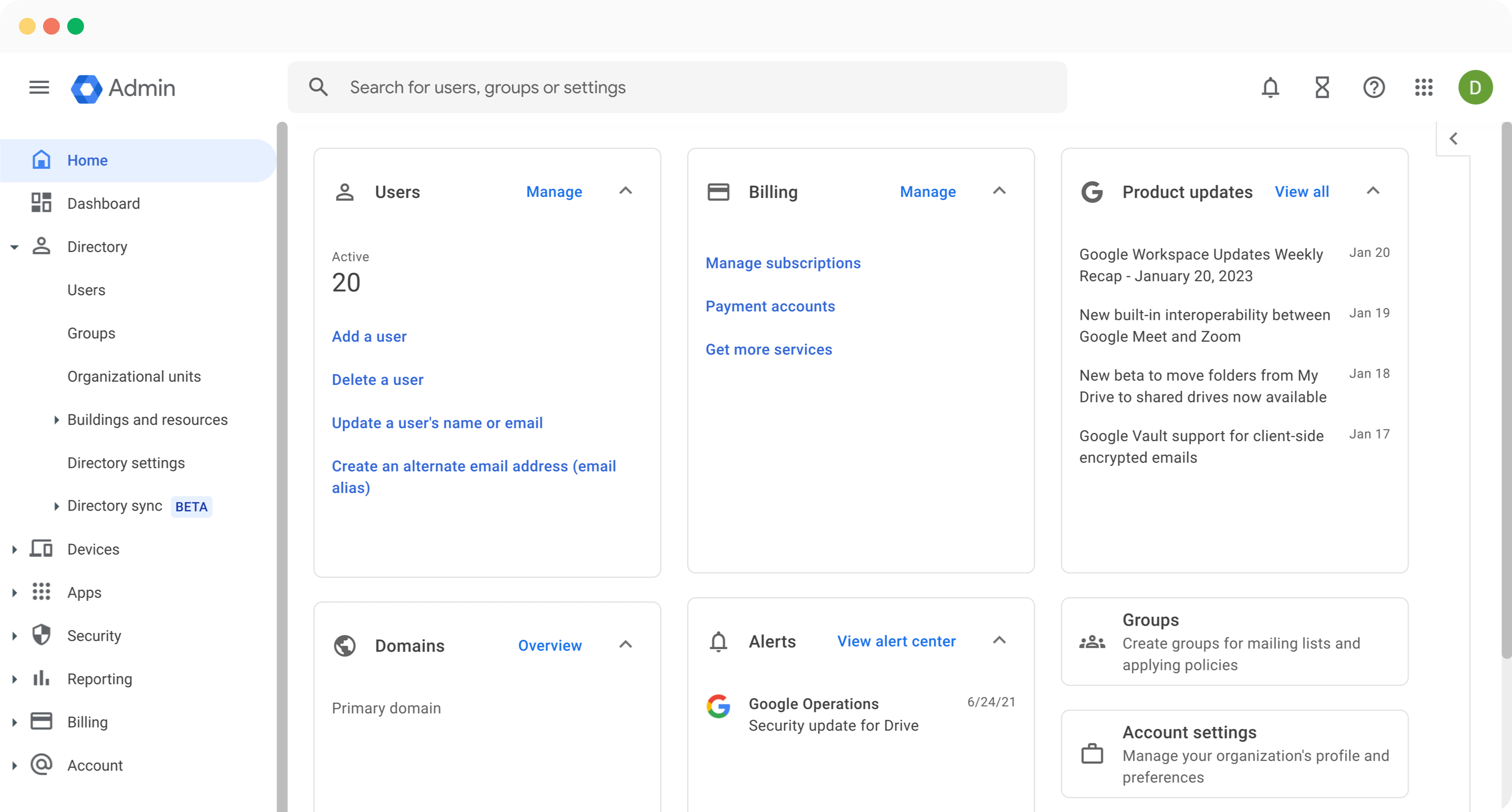The height and width of the screenshot is (812, 1512).
Task: Open View alert center link
Action: click(x=896, y=641)
